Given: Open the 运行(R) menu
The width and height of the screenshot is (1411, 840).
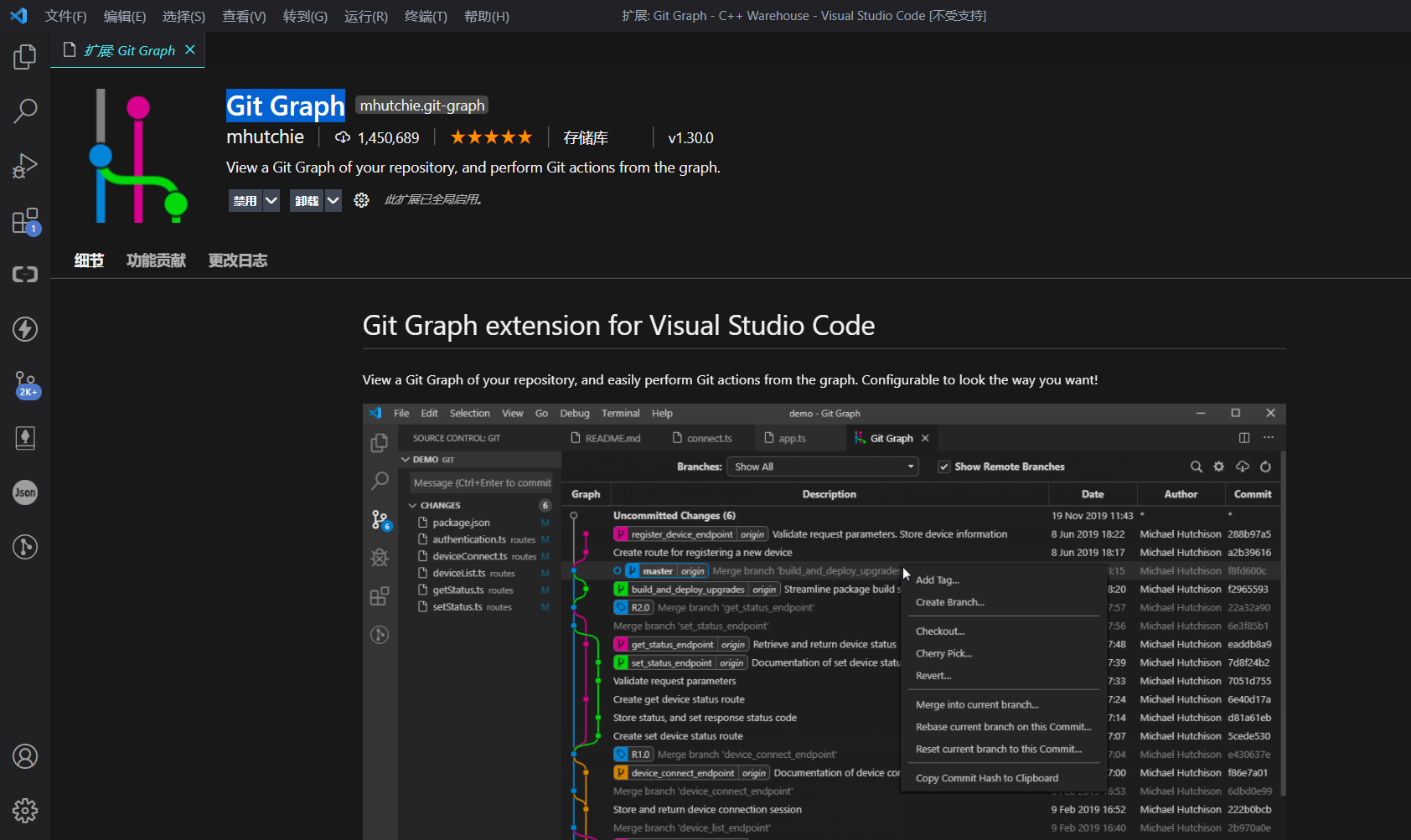Looking at the screenshot, I should [366, 16].
